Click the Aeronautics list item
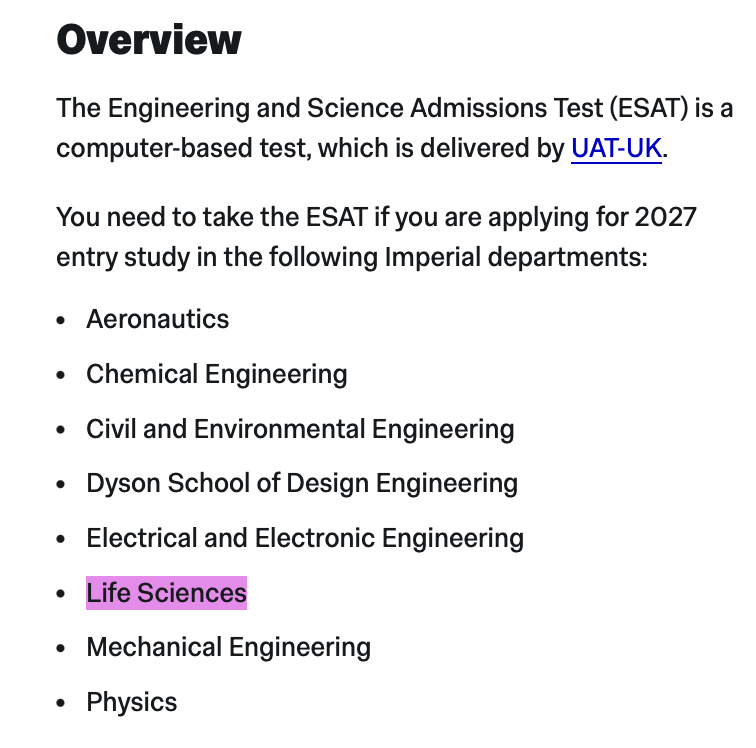Image resolution: width=756 pixels, height=748 pixels. (158, 319)
